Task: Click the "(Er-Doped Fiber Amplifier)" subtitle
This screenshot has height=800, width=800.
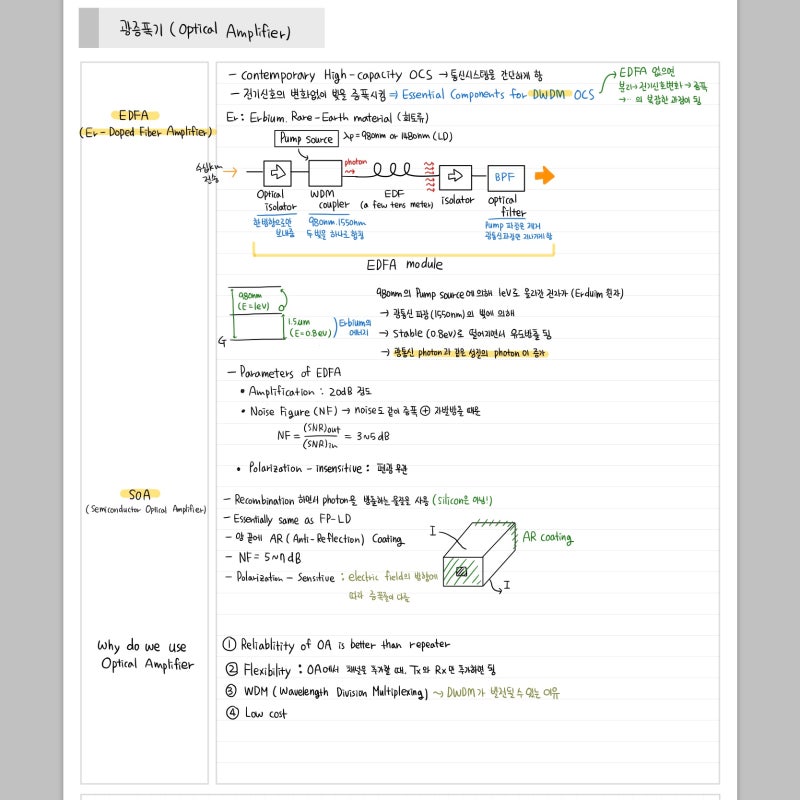Action: click(146, 132)
